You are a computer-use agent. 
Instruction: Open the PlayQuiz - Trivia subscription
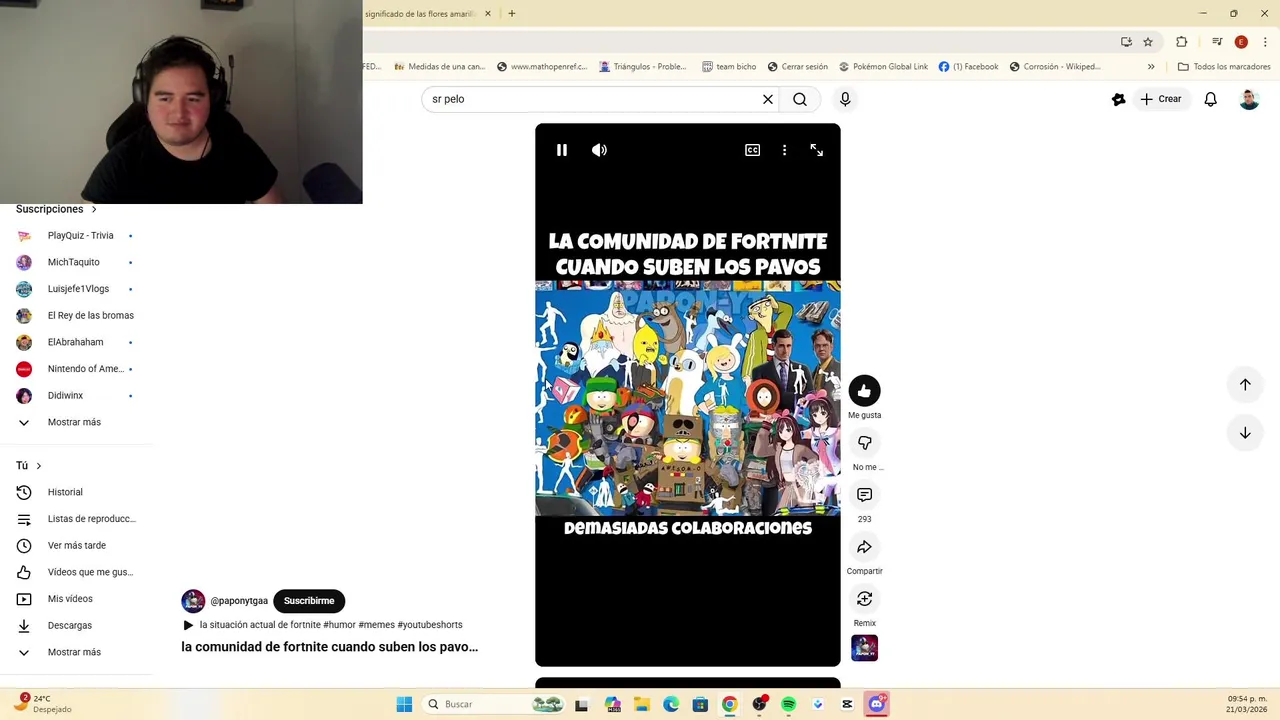pos(75,235)
